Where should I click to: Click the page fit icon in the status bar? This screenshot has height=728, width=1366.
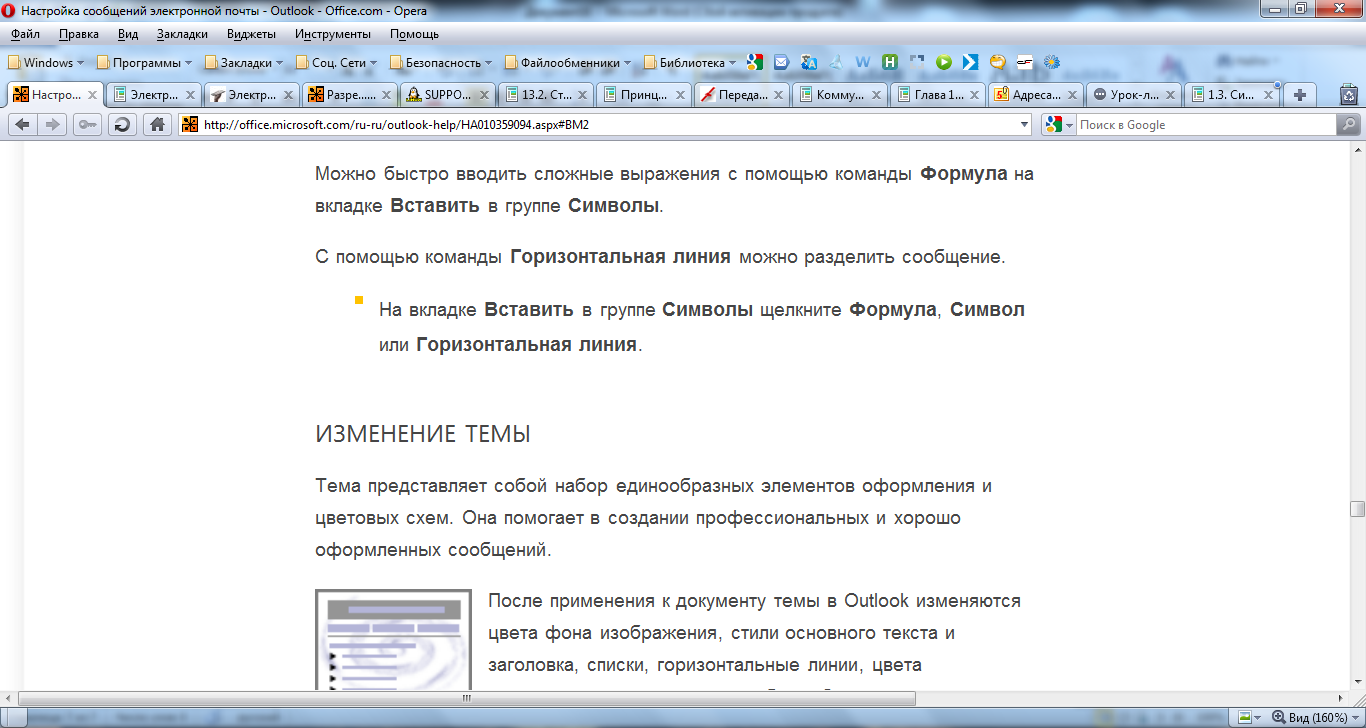(x=1246, y=718)
